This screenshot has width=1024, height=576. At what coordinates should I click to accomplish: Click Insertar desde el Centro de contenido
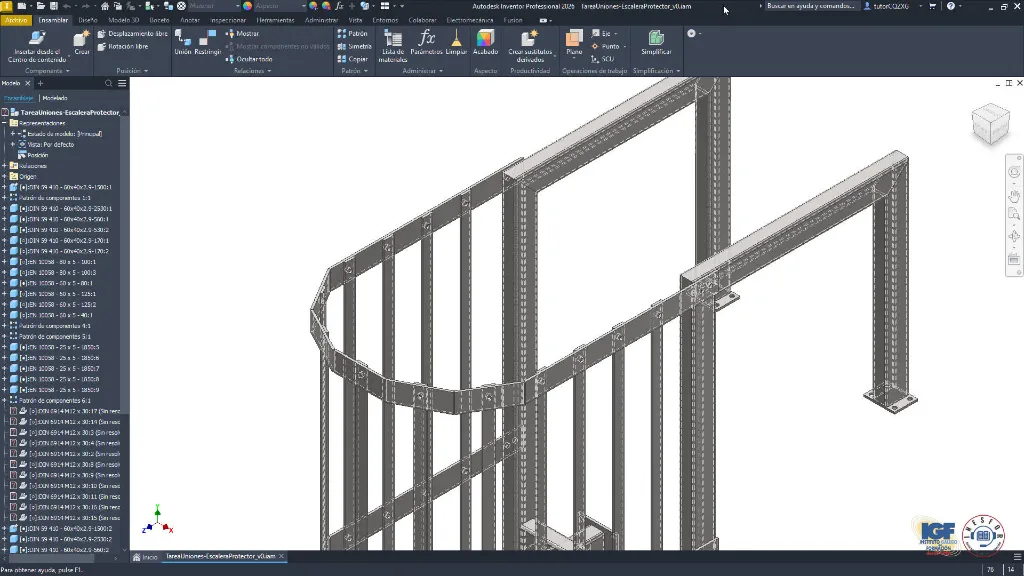(37, 46)
